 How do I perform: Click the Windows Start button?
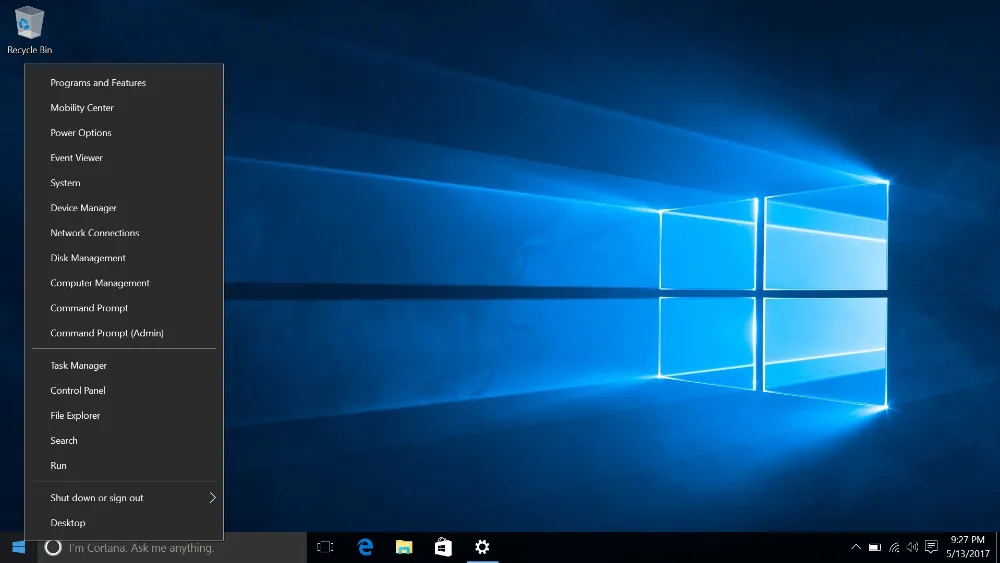pyautogui.click(x=18, y=548)
